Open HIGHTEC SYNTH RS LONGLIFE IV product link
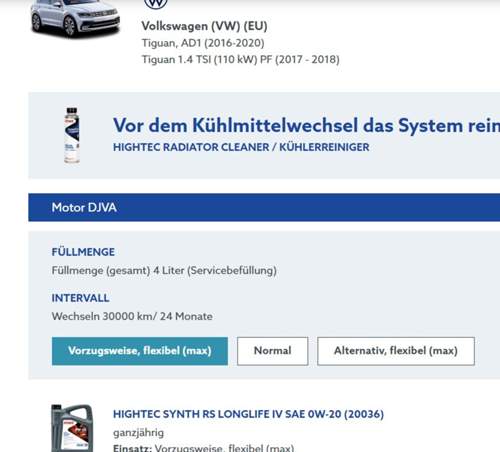The height and width of the screenshot is (452, 500). pyautogui.click(x=248, y=414)
